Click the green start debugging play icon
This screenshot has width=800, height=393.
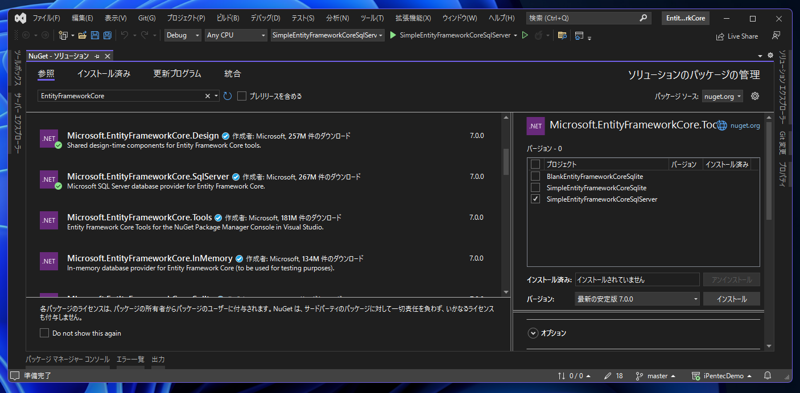click(393, 36)
